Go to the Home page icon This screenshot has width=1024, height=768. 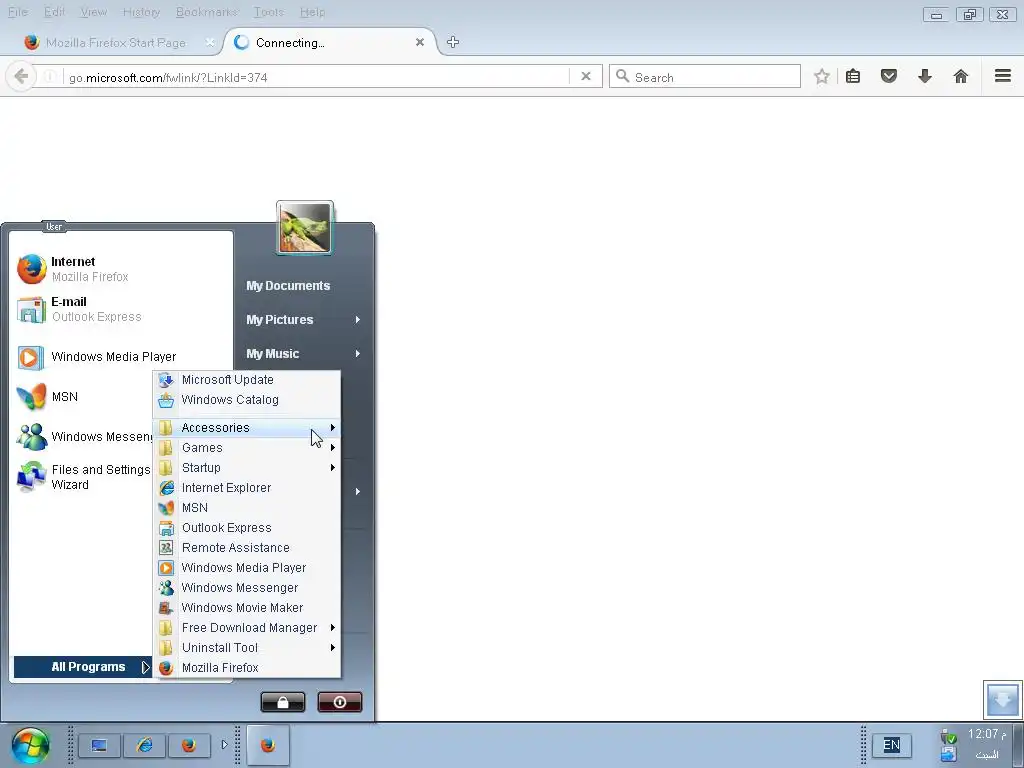[x=961, y=76]
